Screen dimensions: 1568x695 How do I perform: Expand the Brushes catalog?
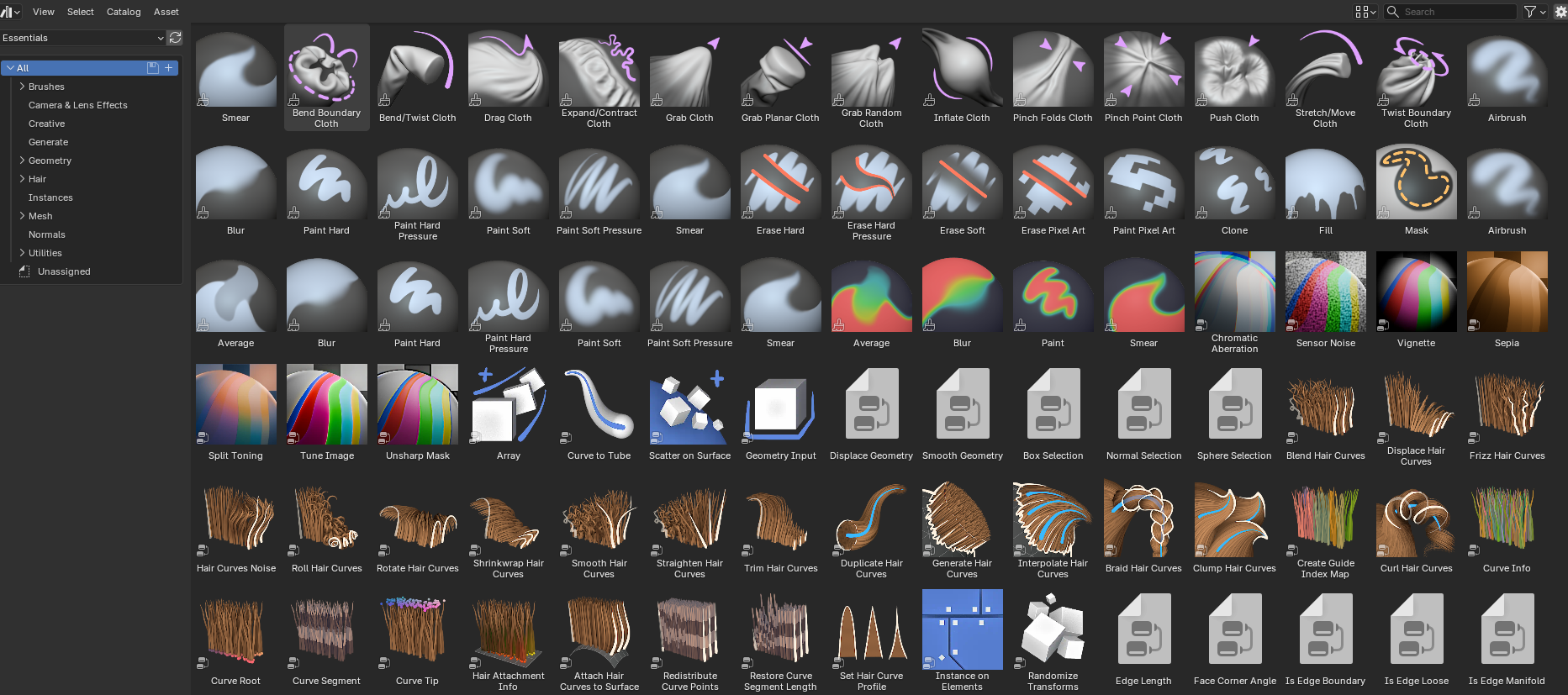point(22,87)
